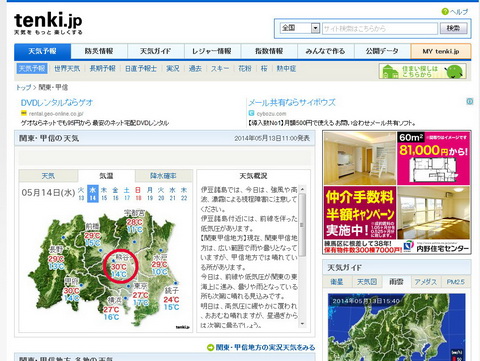
Task: Open the MY tenki.jp tab
Action: [x=441, y=51]
